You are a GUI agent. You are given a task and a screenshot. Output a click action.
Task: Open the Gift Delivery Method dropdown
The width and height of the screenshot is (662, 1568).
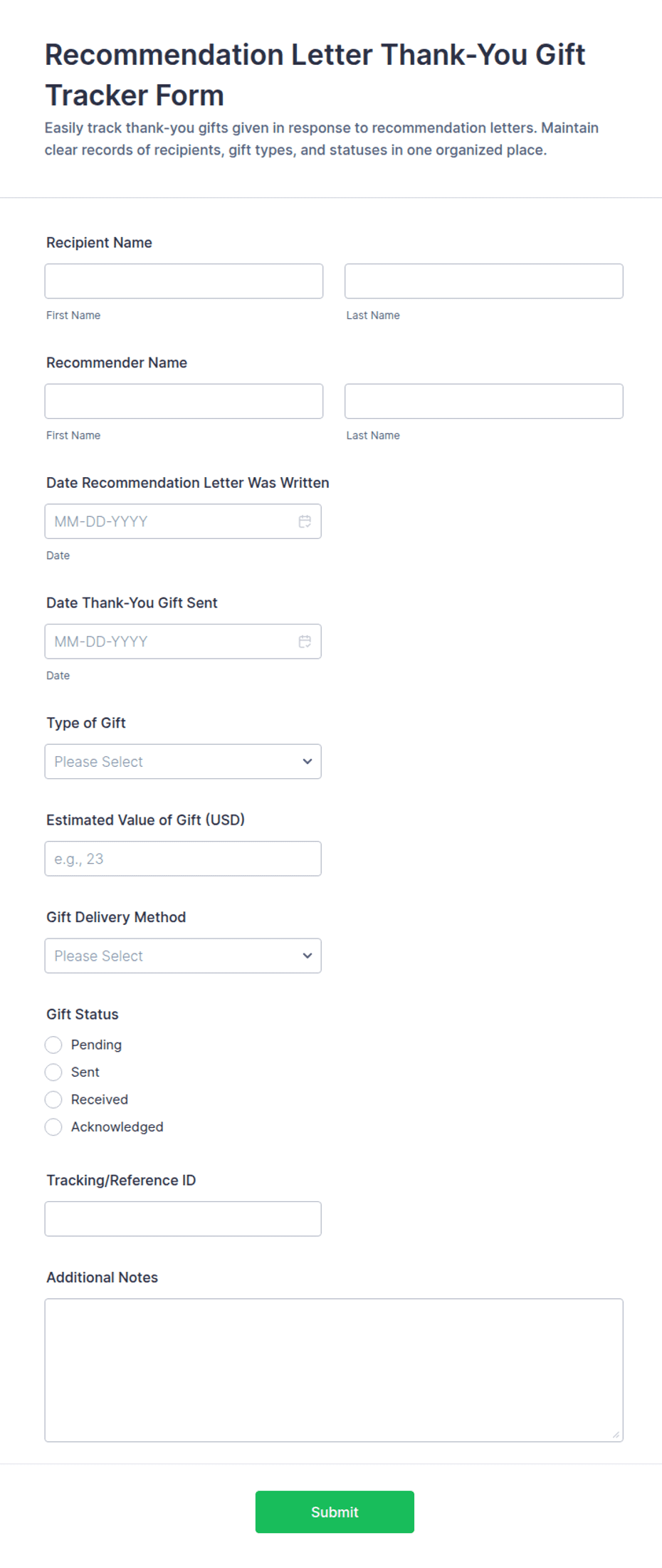183,956
